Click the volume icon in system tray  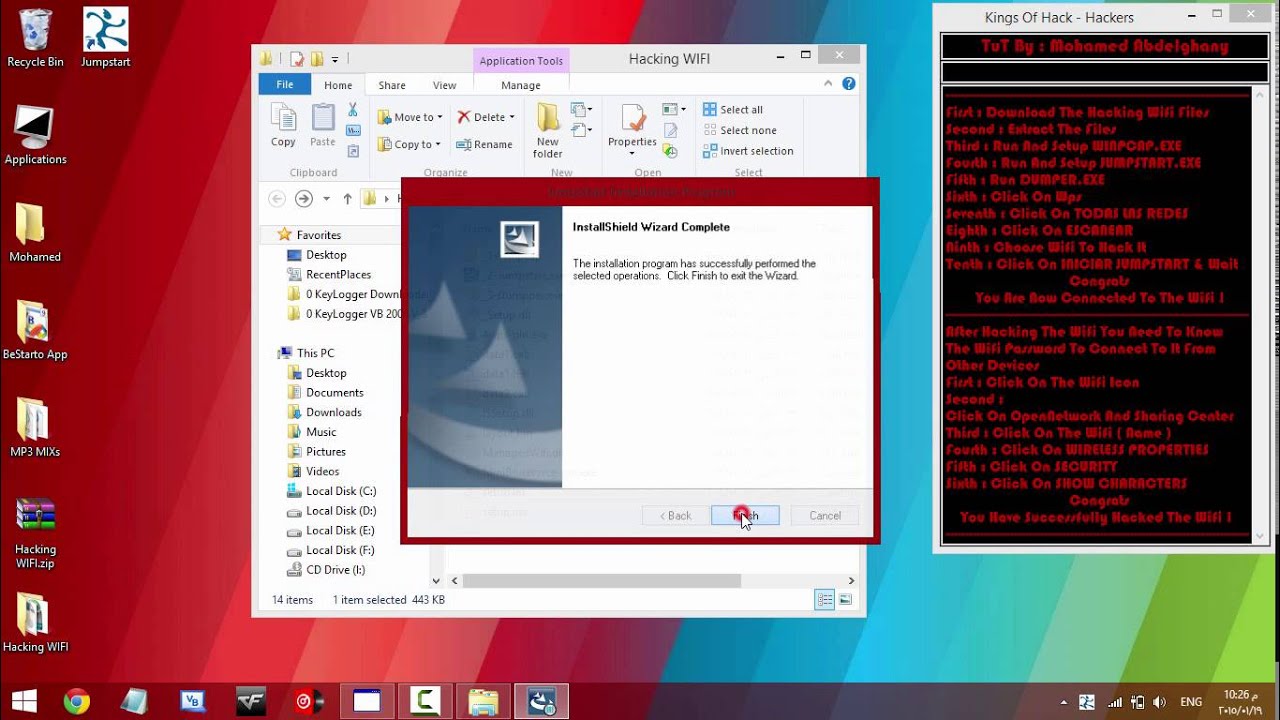click(1160, 702)
